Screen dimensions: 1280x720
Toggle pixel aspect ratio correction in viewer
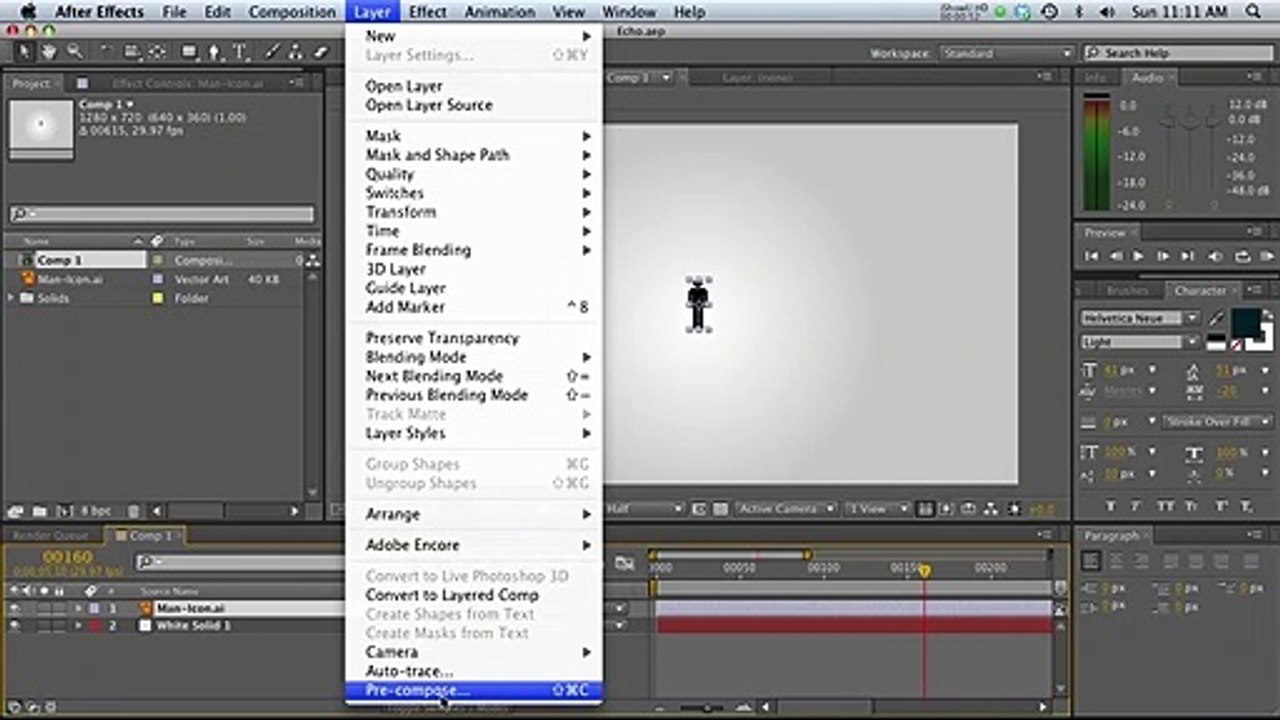pos(926,509)
